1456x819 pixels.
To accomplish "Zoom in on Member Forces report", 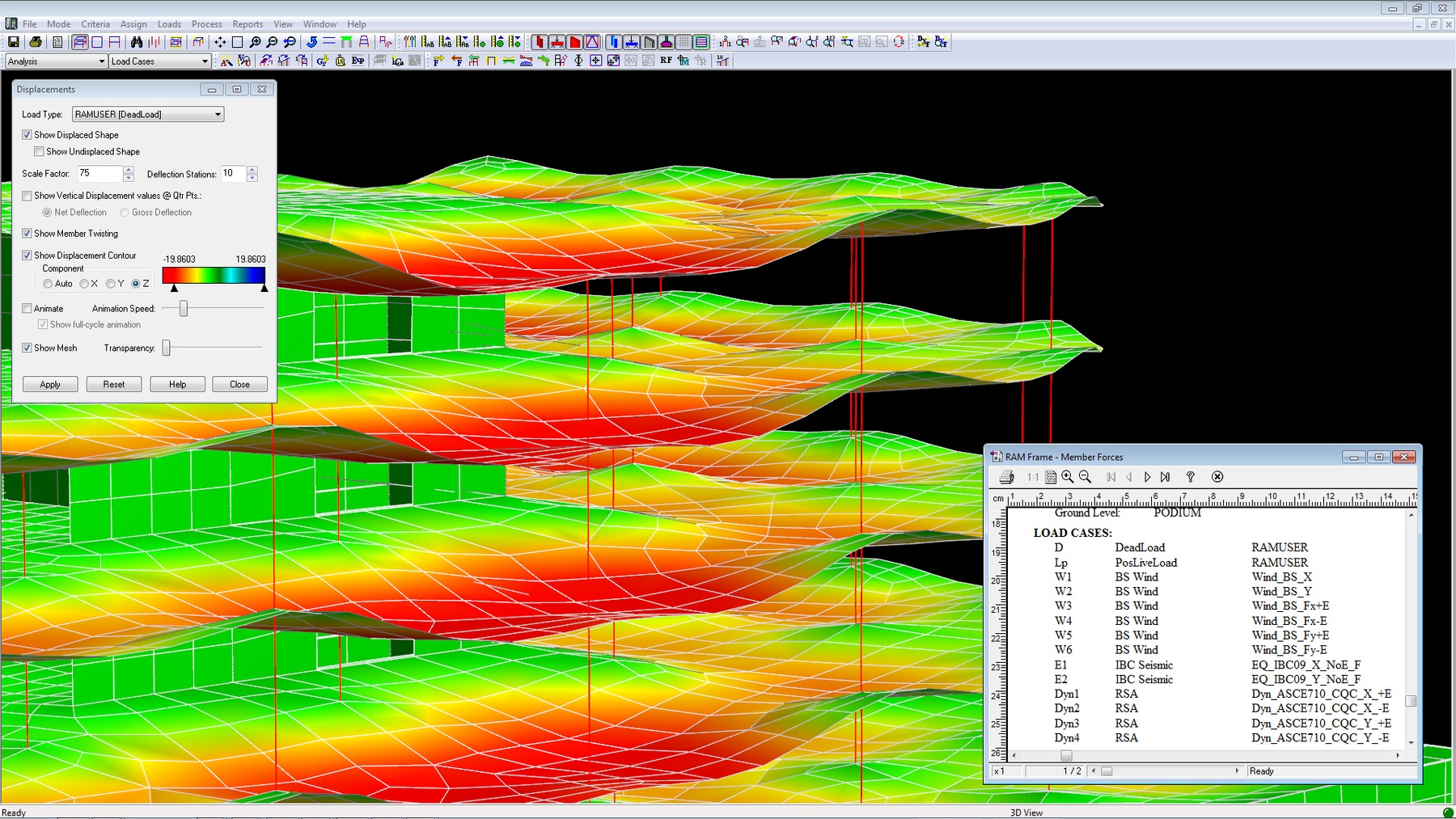I will click(x=1068, y=477).
